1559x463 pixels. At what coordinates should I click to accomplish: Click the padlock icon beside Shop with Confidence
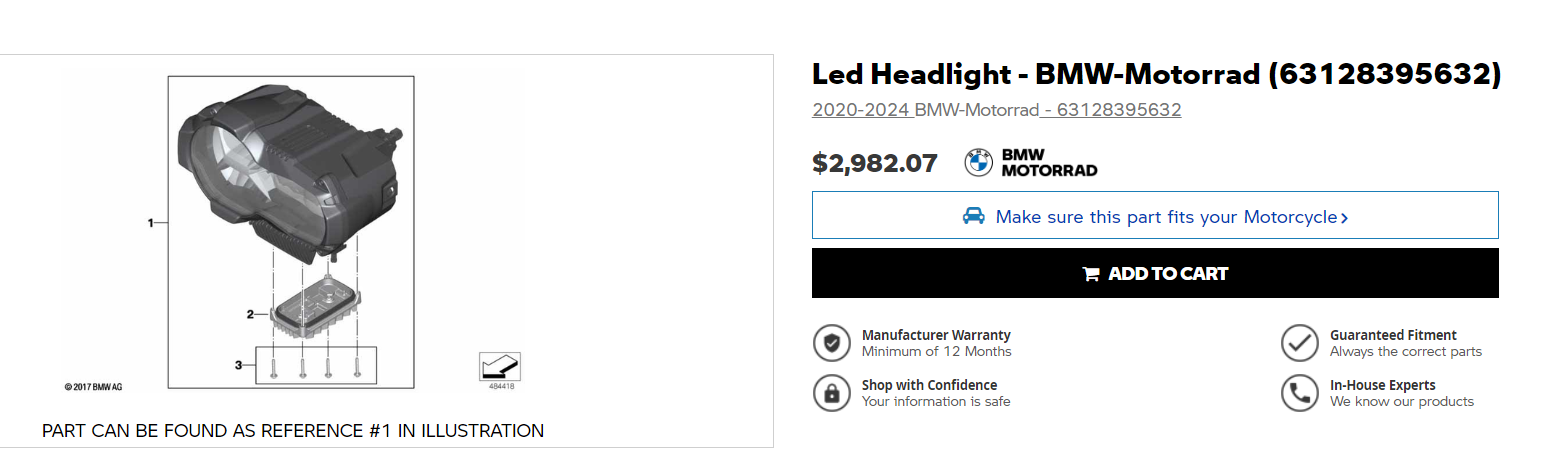pyautogui.click(x=831, y=393)
